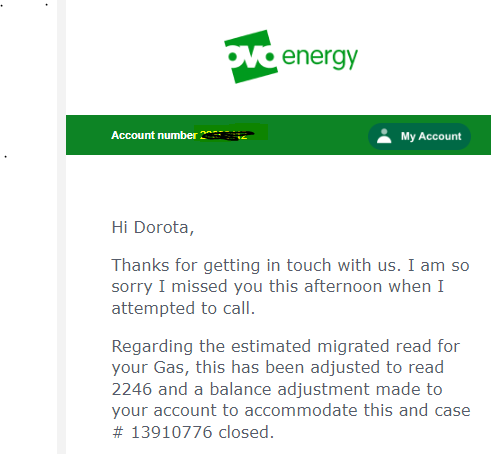This screenshot has height=454, width=491.
Task: Click the '#' symbol before the case number
Action: (118, 432)
